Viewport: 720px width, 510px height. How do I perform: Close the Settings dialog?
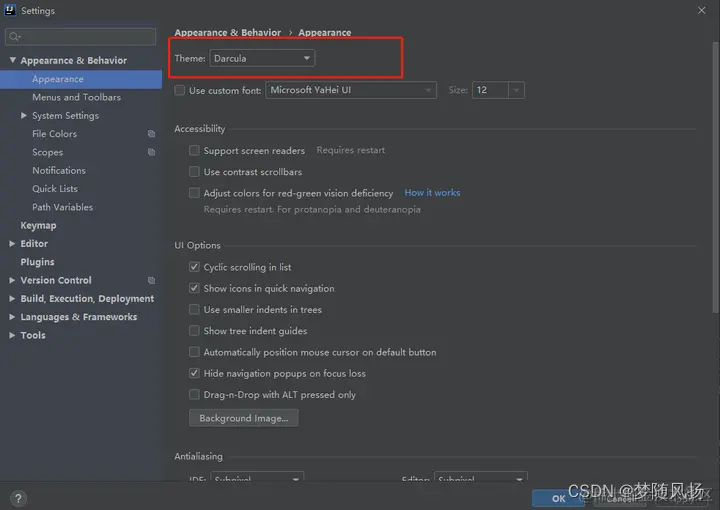pyautogui.click(x=701, y=10)
